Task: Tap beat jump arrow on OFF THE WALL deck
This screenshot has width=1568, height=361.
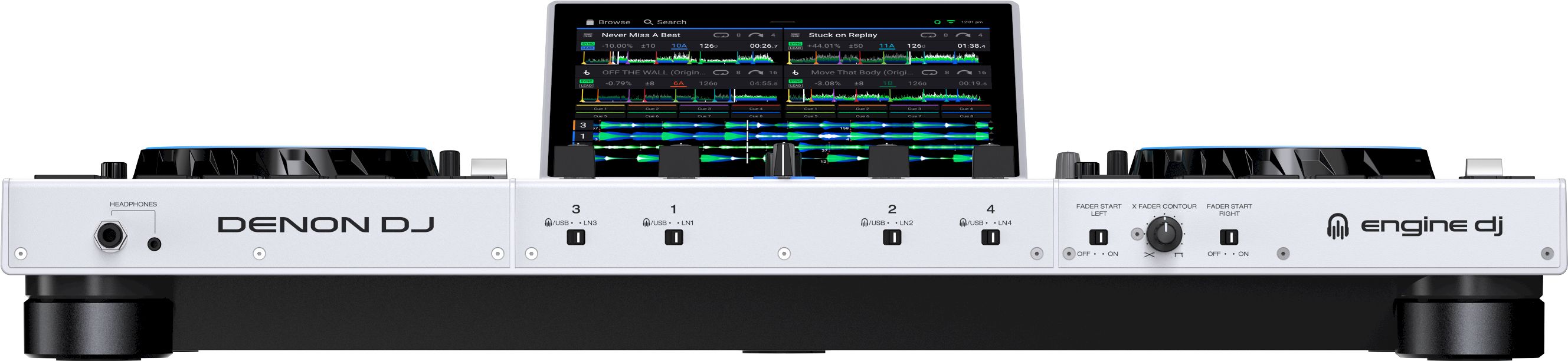Action: click(x=756, y=72)
